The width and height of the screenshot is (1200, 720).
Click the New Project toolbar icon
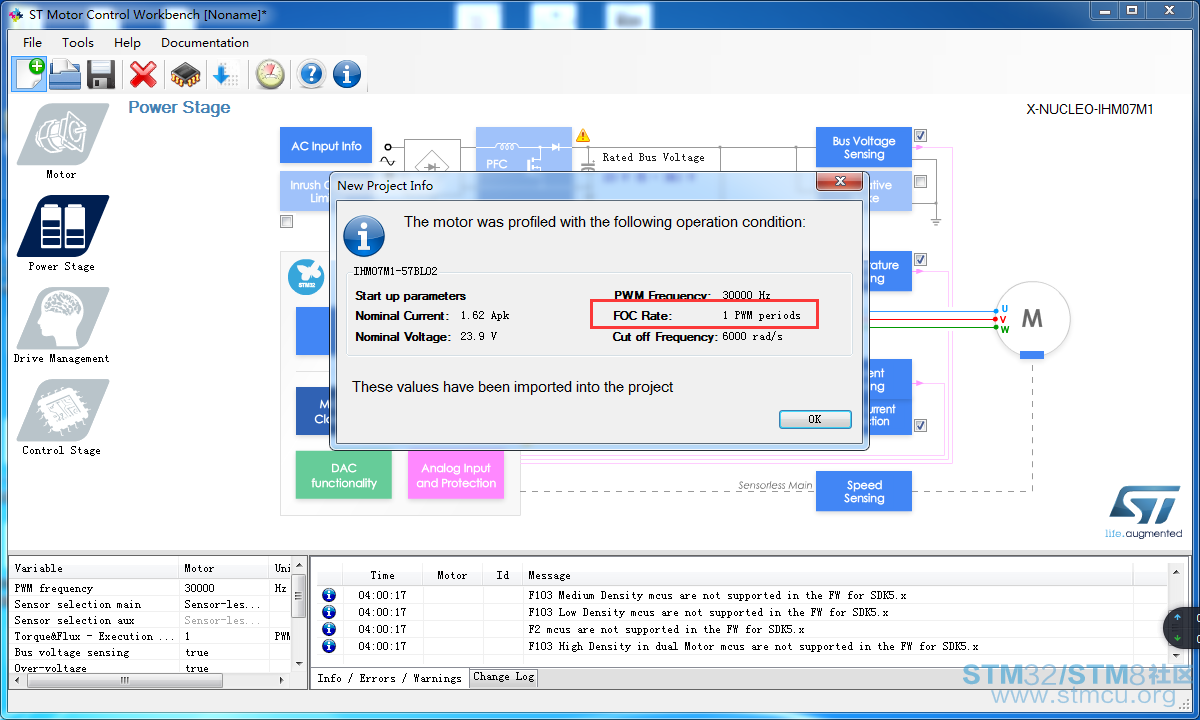point(29,74)
